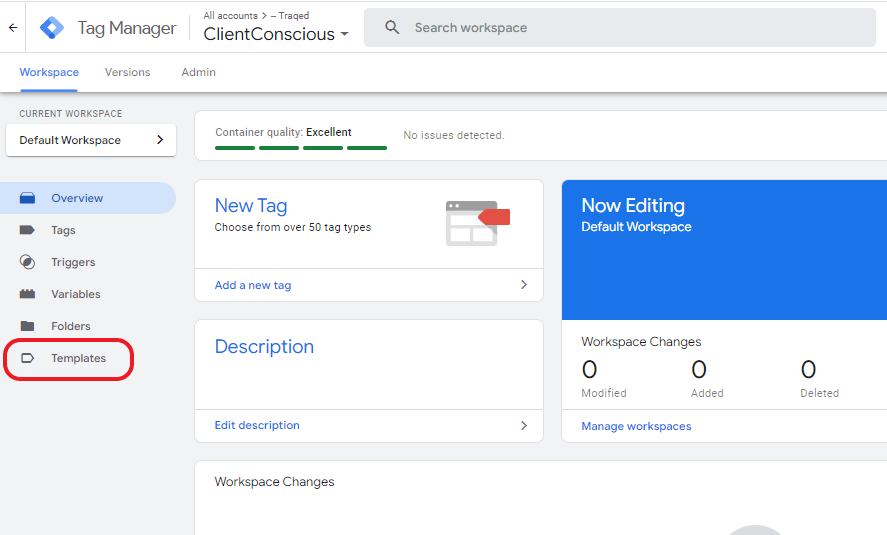Click the Overview sidebar icon
Image resolution: width=887 pixels, height=535 pixels.
tap(28, 198)
